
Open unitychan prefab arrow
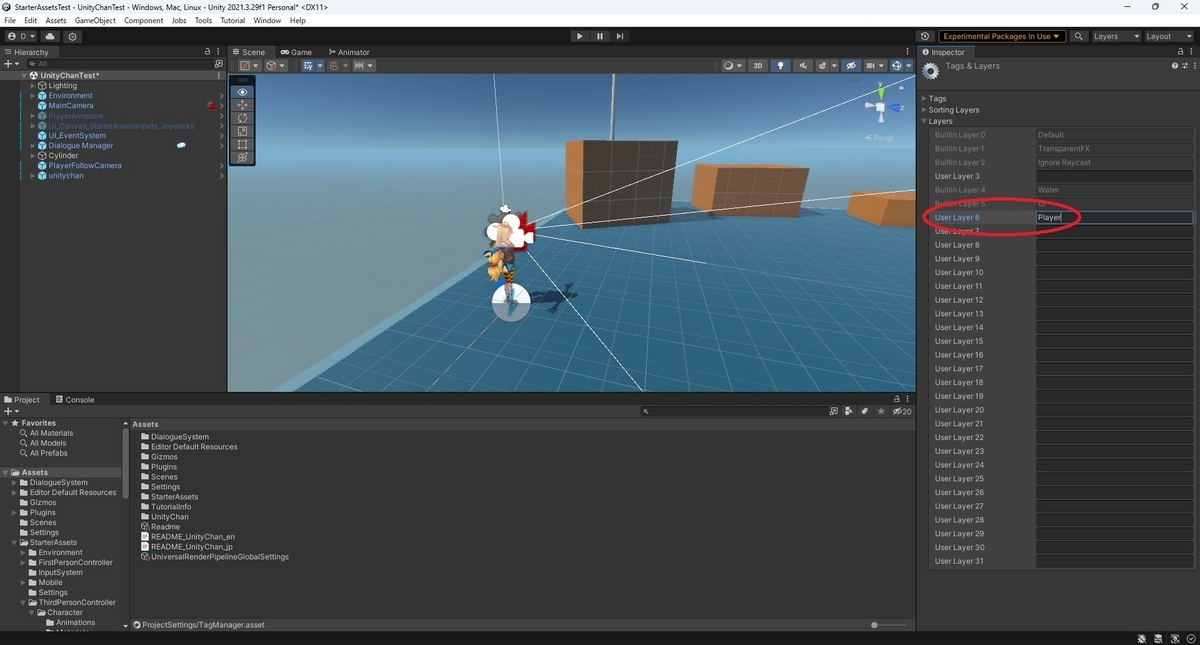click(x=221, y=176)
